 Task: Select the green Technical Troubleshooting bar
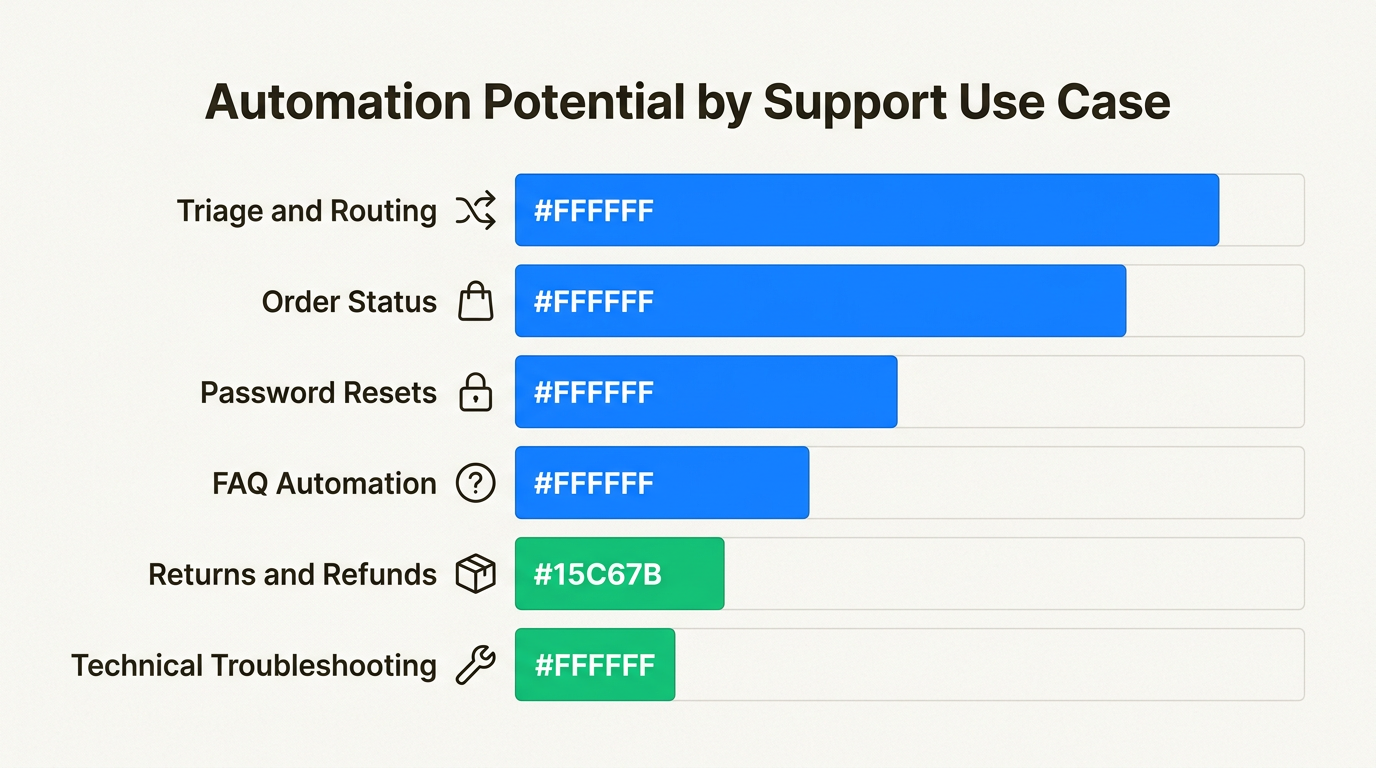[595, 665]
